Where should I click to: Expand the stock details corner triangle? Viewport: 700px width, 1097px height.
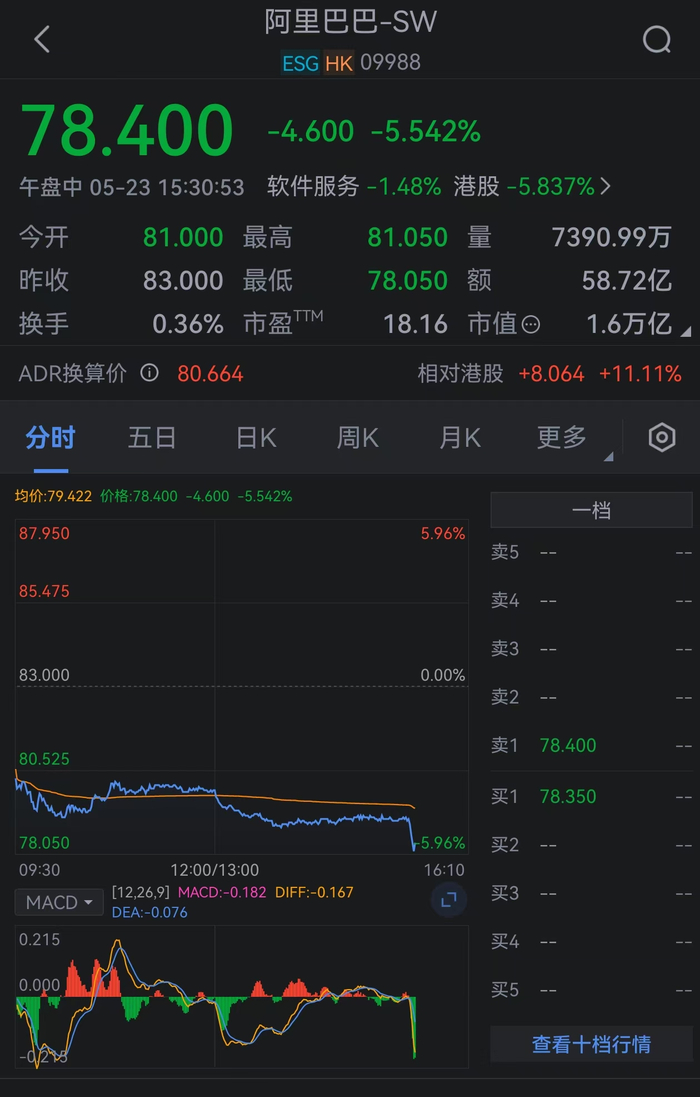pos(685,331)
